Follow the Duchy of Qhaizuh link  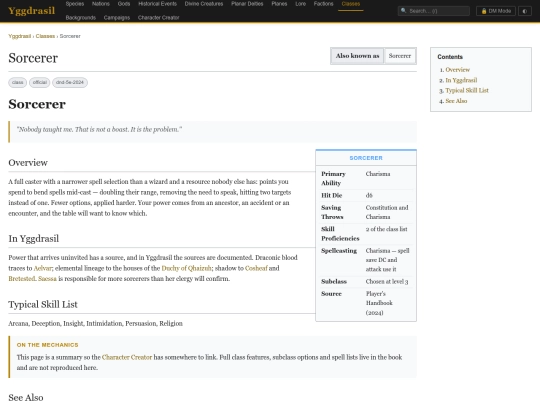(x=186, y=268)
